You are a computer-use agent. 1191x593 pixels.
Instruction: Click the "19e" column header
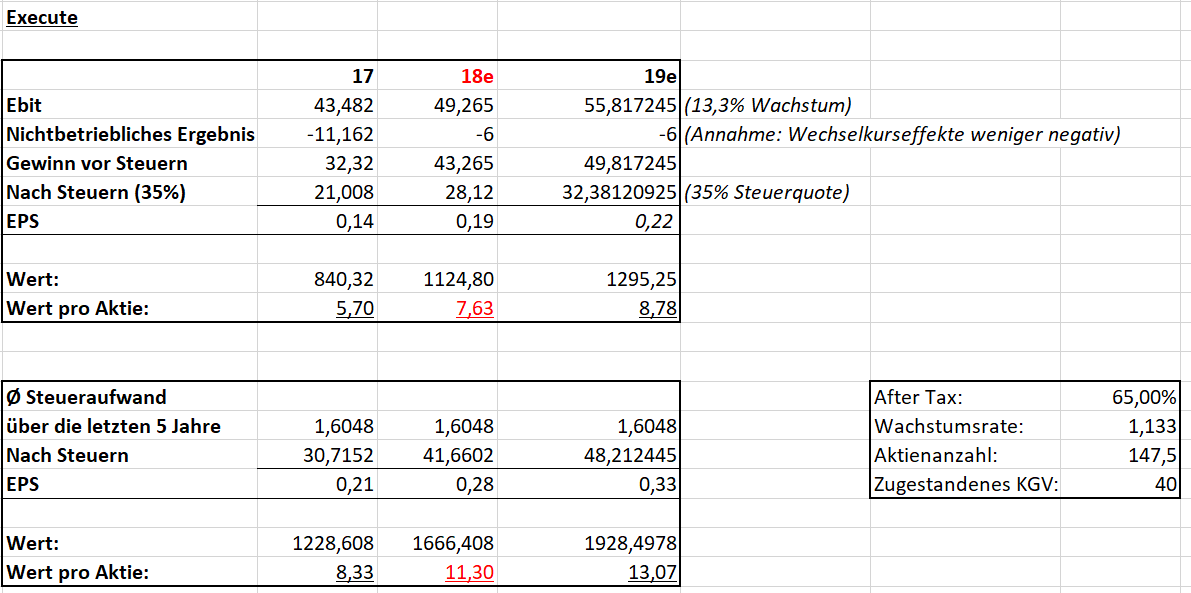[x=659, y=75]
